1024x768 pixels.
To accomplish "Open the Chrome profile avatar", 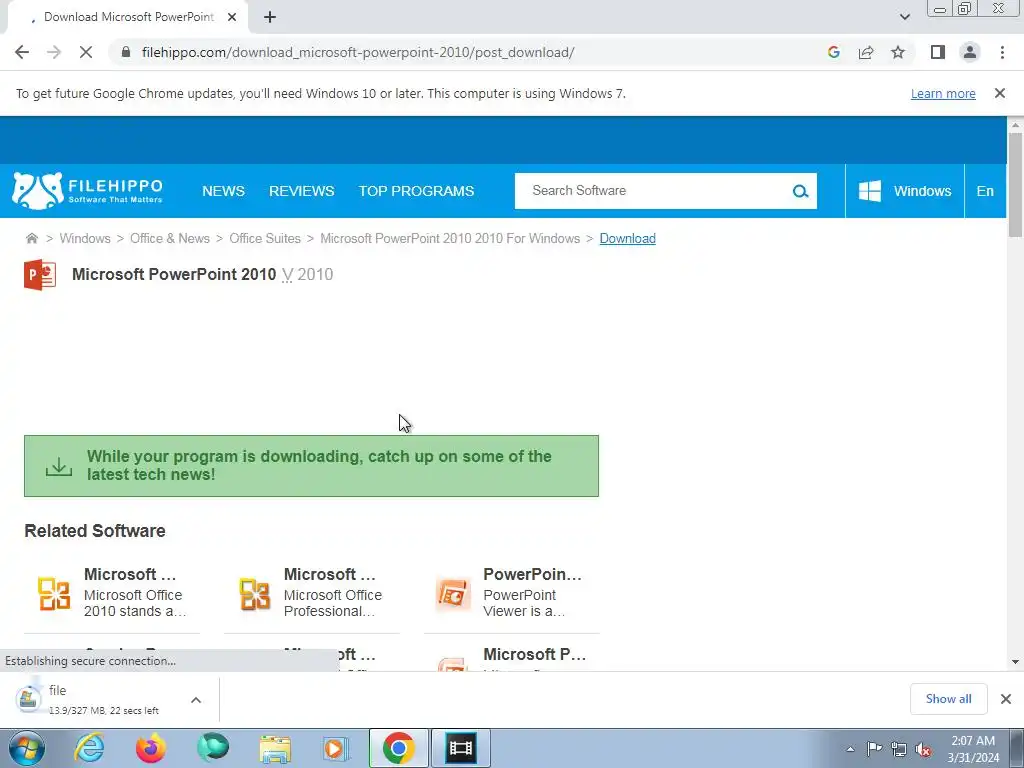I will [970, 52].
